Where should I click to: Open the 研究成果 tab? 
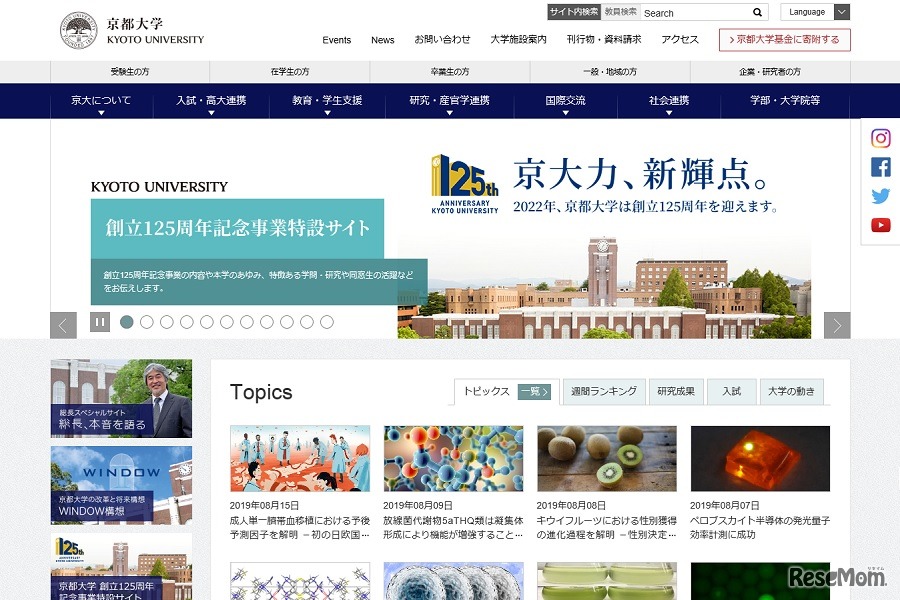(x=677, y=391)
